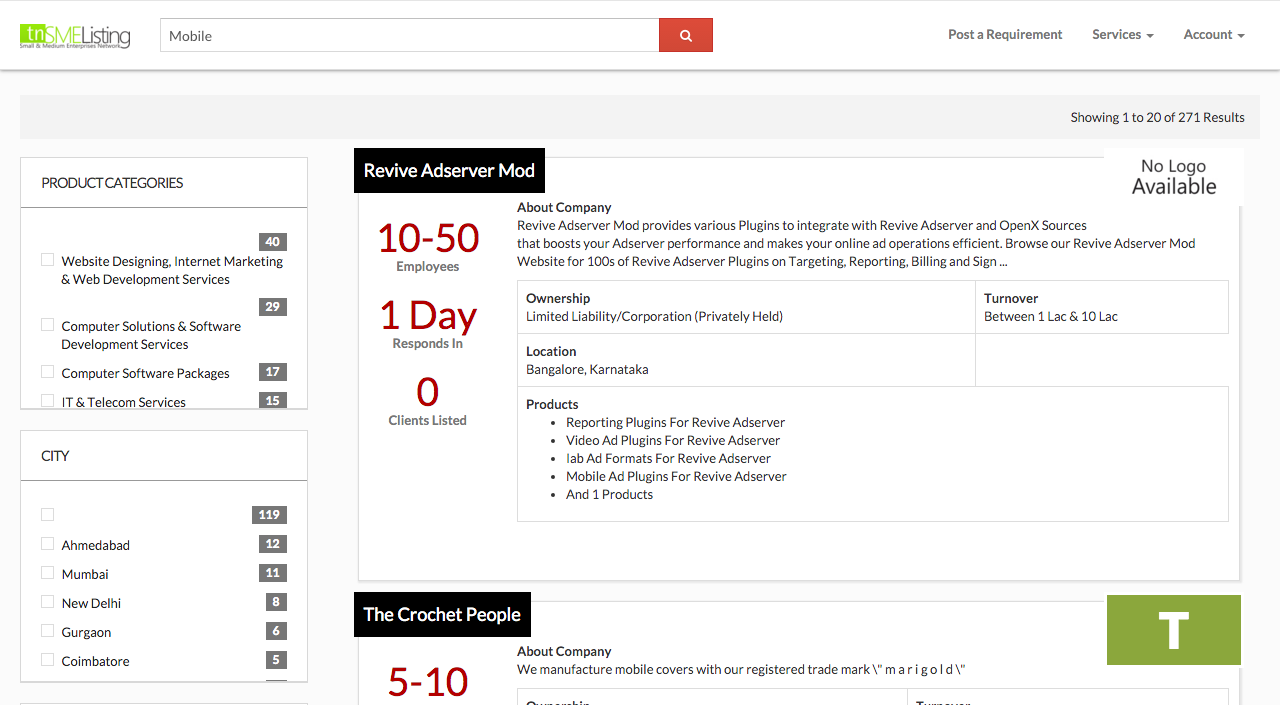1280x705 pixels.
Task: Click the 11 badge beside Mumbai
Action: (273, 573)
